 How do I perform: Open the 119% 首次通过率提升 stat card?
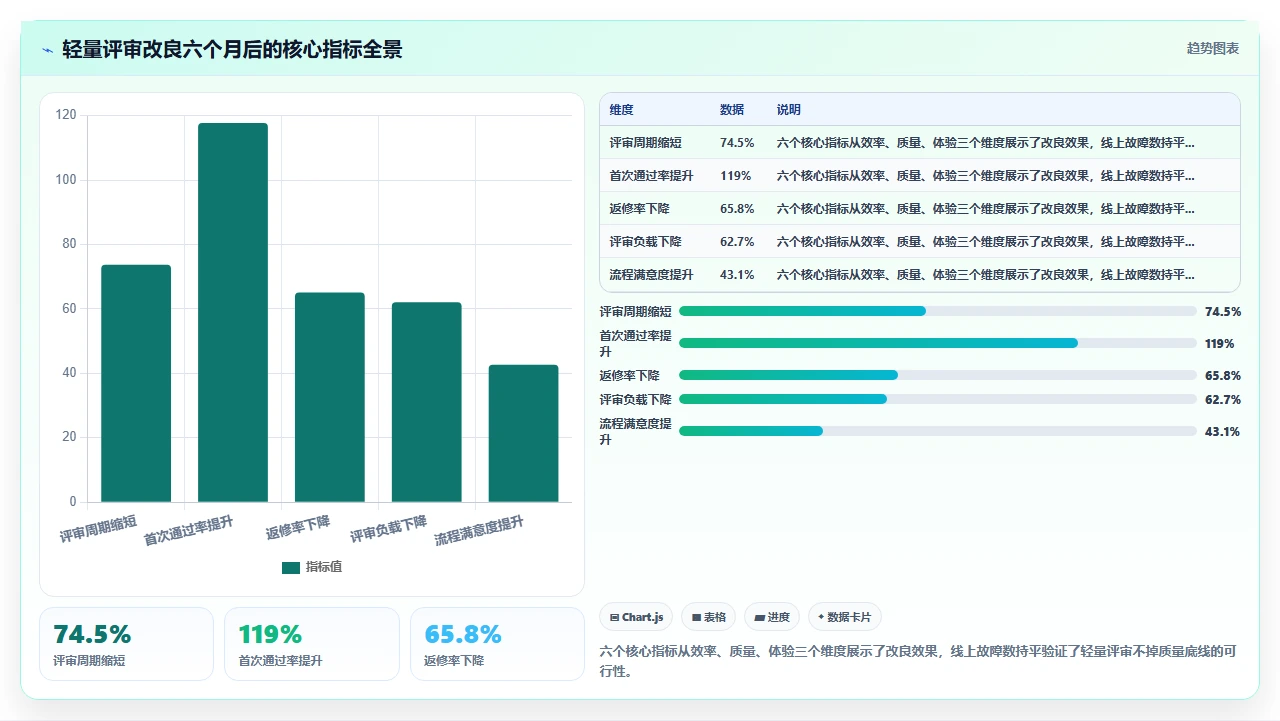[312, 644]
